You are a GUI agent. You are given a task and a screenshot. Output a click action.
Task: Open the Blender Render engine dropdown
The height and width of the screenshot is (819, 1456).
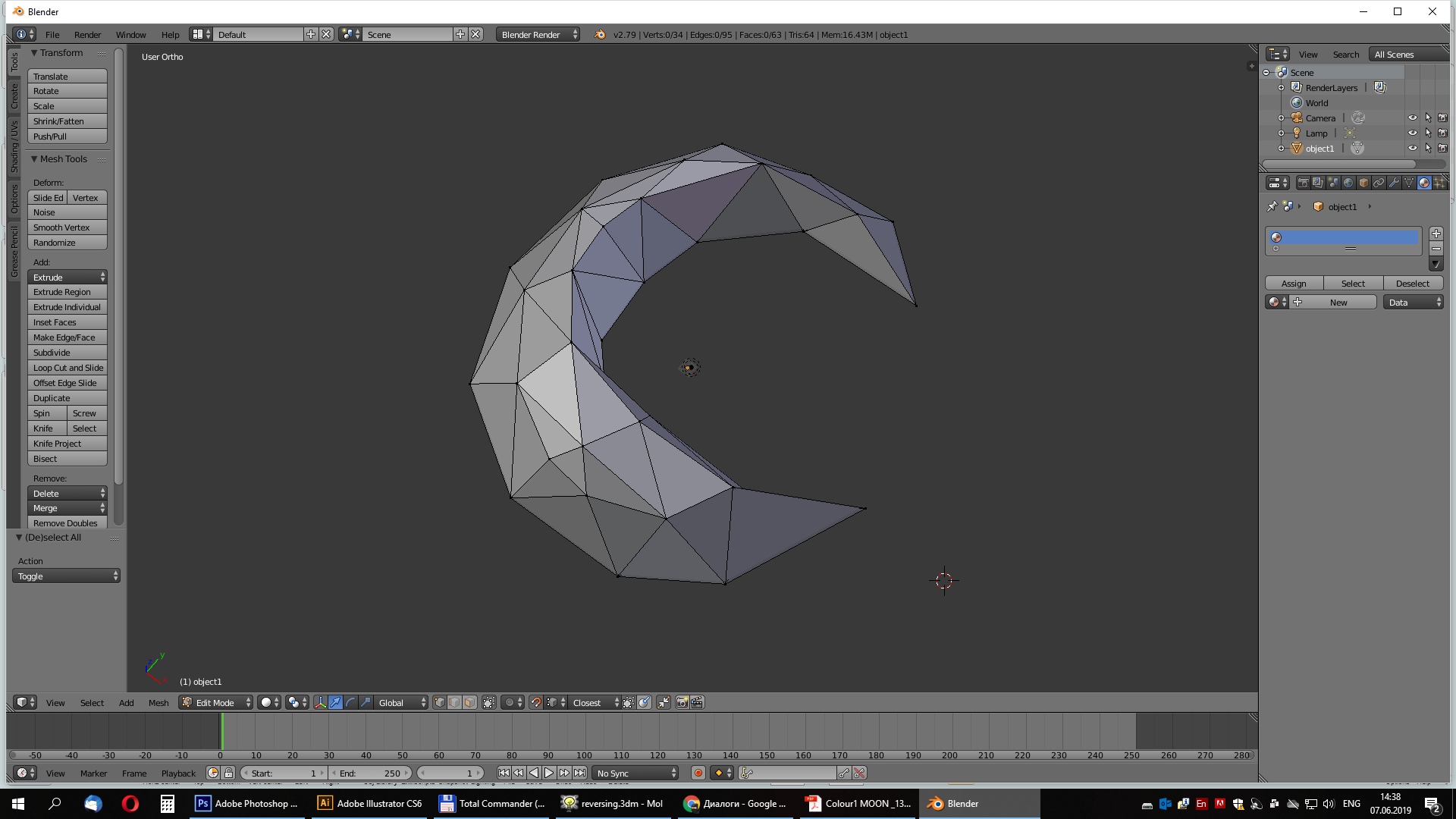pyautogui.click(x=538, y=35)
